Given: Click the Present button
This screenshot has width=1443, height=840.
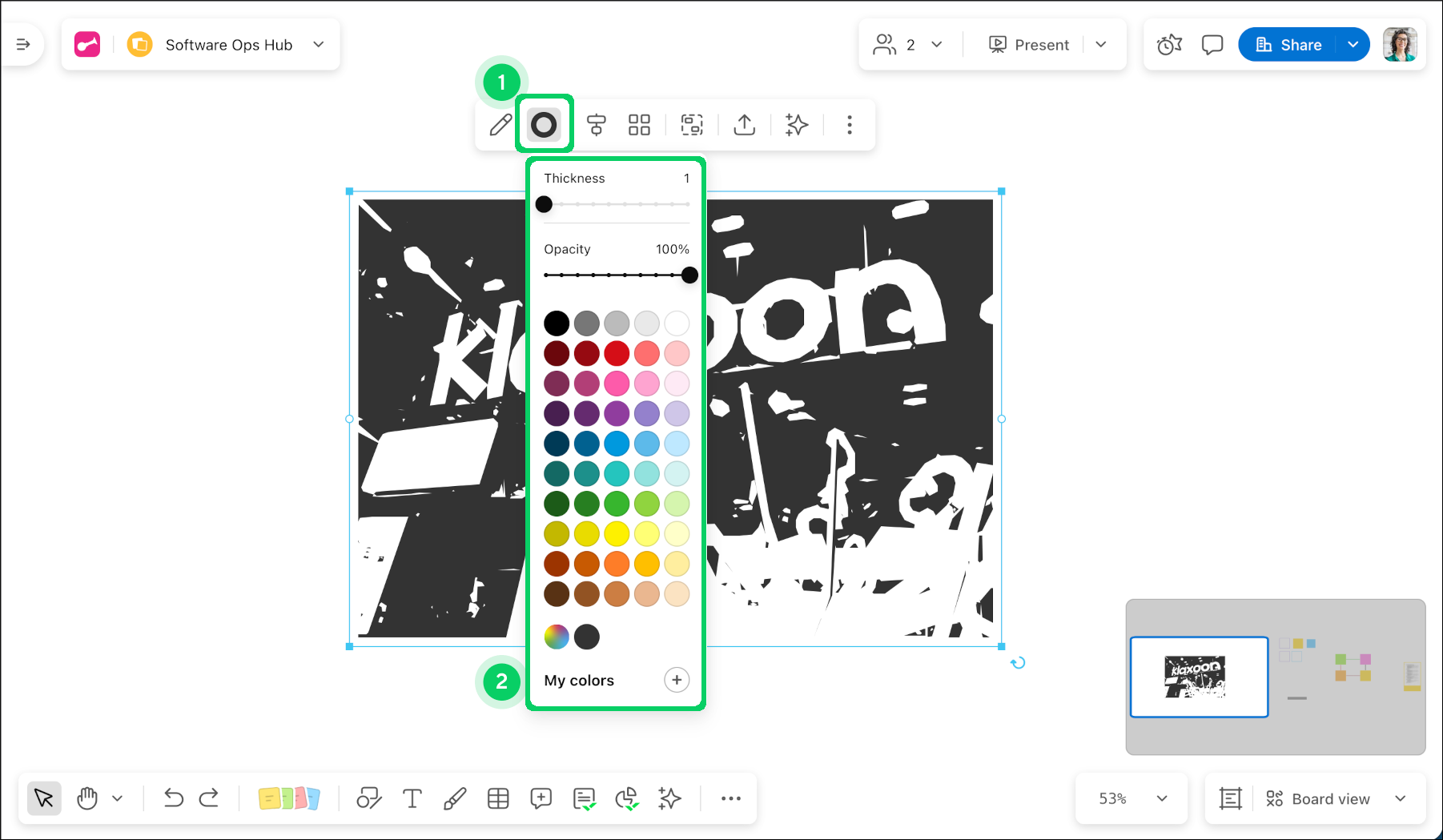Looking at the screenshot, I should pyautogui.click(x=1029, y=45).
